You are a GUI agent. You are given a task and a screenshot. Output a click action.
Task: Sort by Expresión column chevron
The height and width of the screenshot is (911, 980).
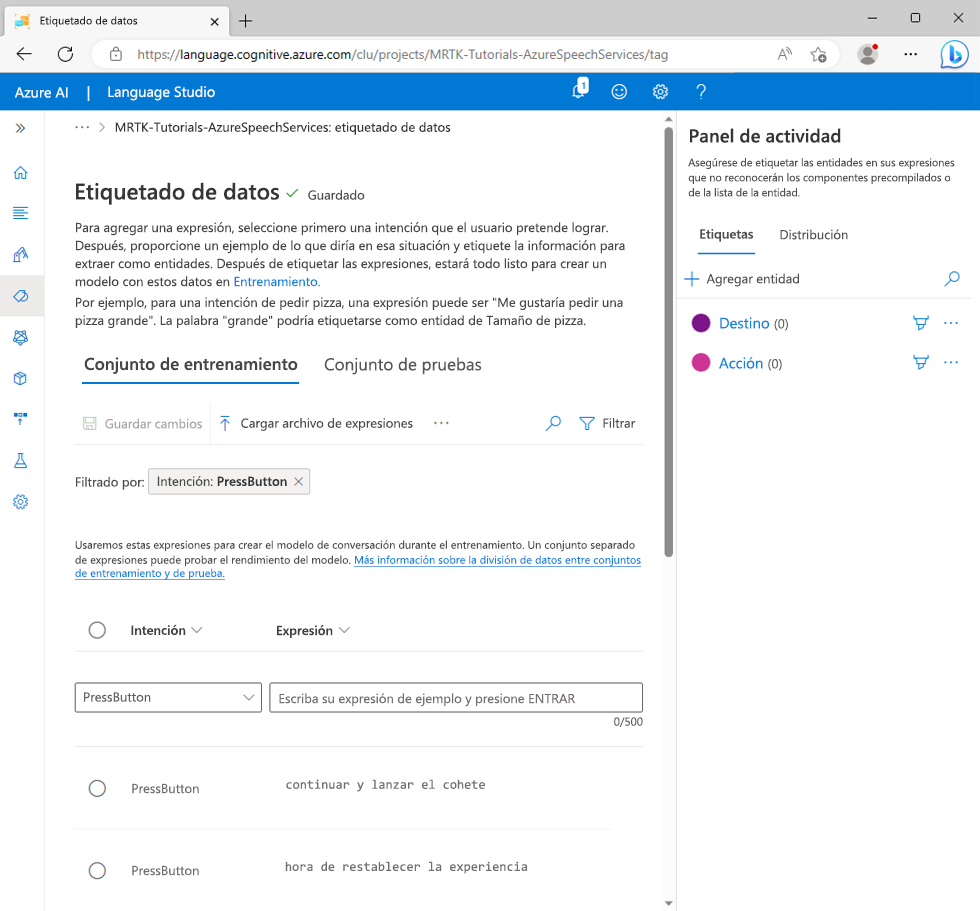click(x=344, y=630)
